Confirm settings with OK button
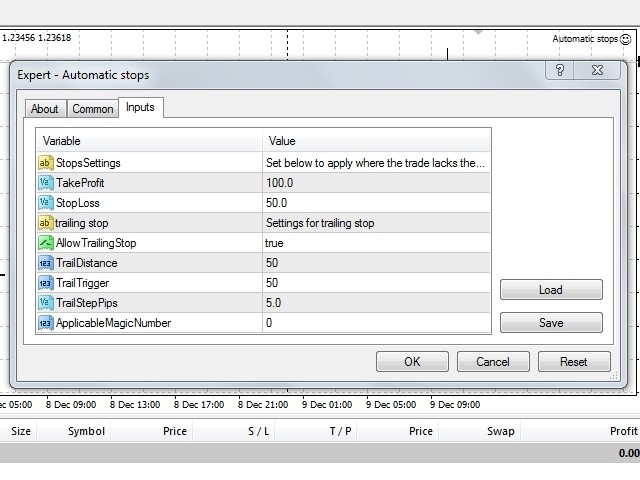This screenshot has height=480, width=640. point(412,362)
